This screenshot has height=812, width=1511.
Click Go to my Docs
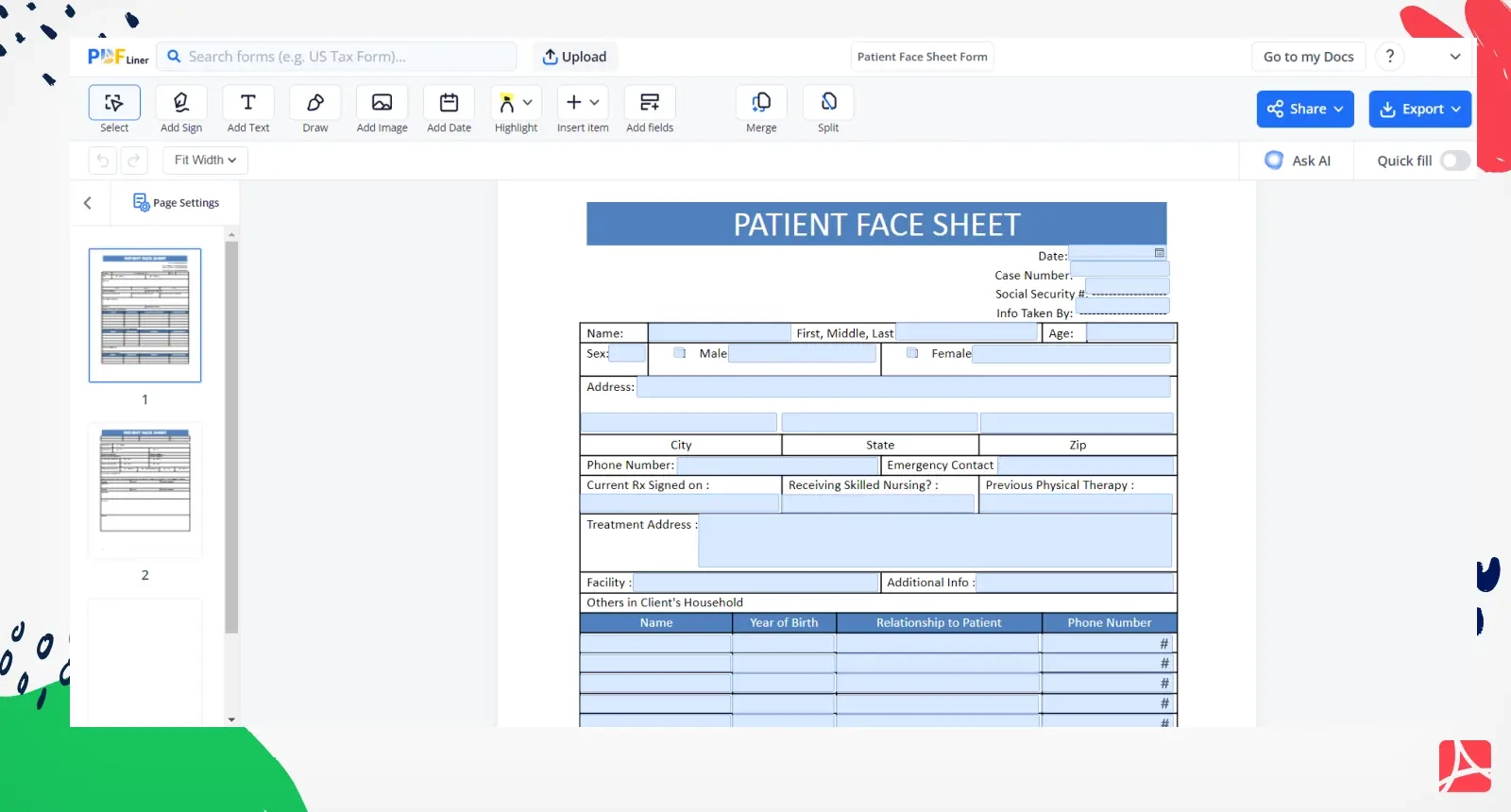pyautogui.click(x=1308, y=57)
